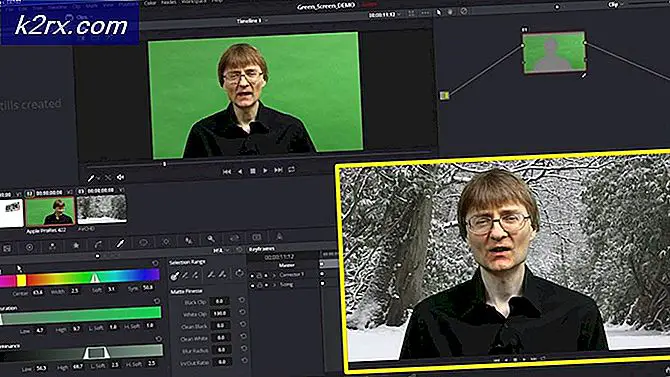
Task: Open the Power Window oval palette
Action: (143, 243)
